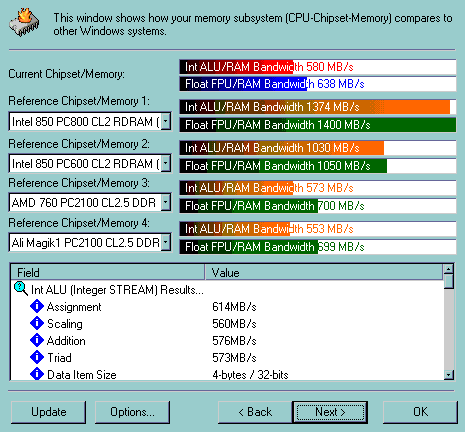Click the results list scroll down arrow
The width and height of the screenshot is (465, 432).
pyautogui.click(x=449, y=375)
